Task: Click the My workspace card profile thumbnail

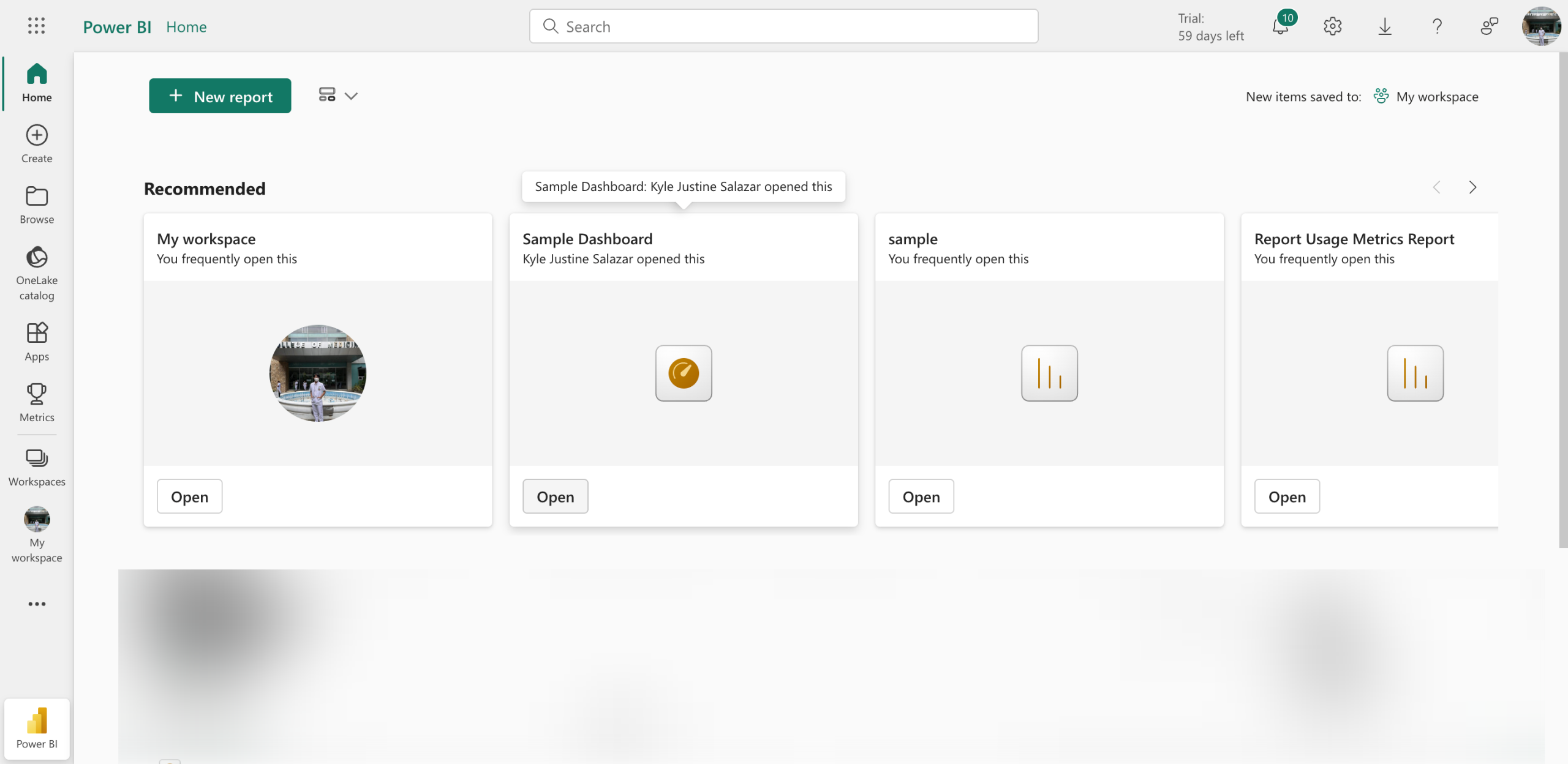Action: [318, 373]
